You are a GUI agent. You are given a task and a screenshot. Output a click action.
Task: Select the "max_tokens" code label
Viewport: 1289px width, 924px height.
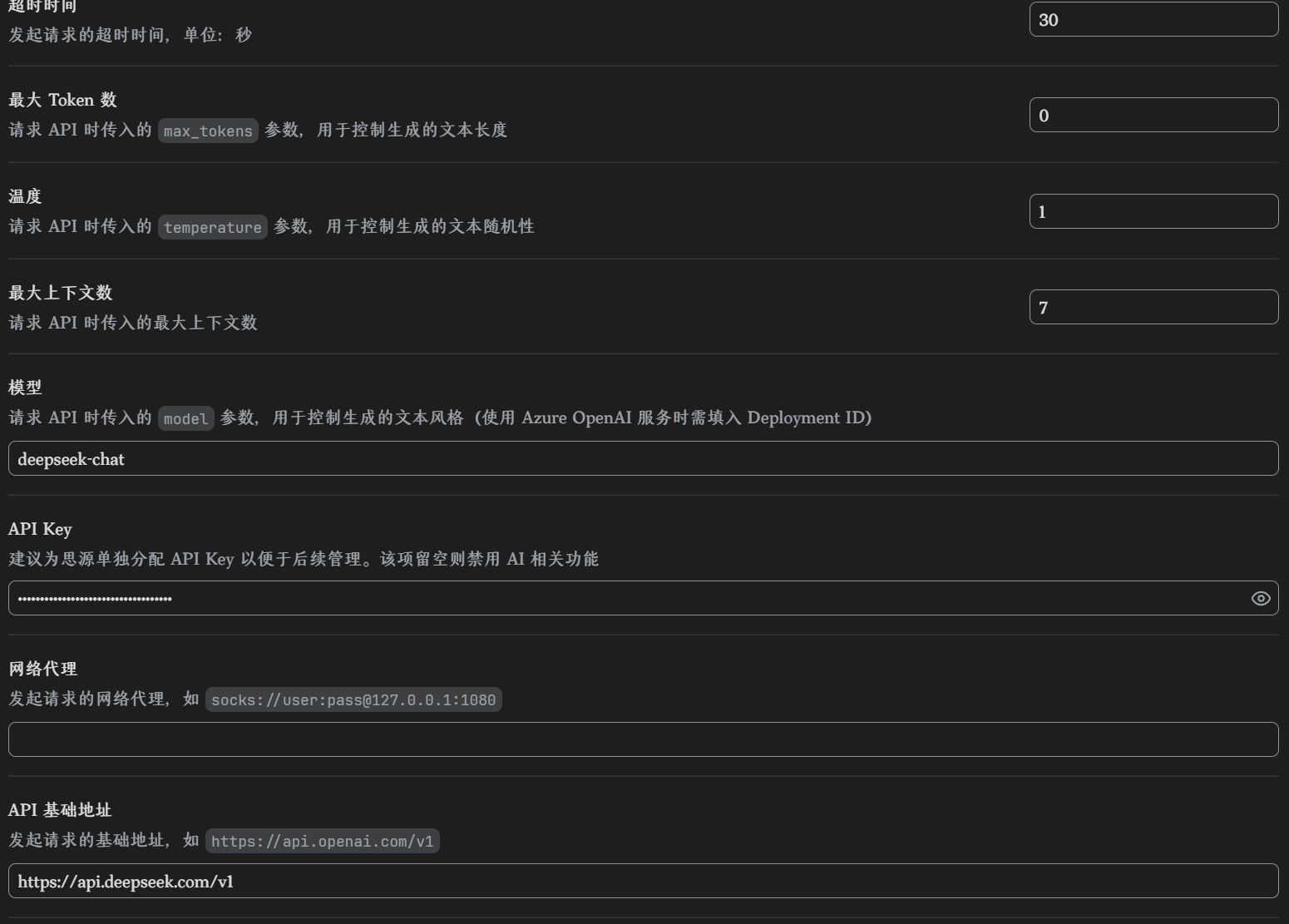(208, 131)
